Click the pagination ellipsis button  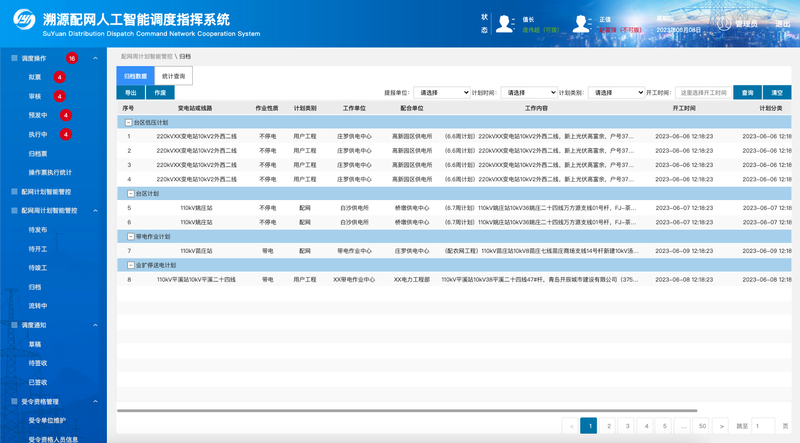click(x=683, y=426)
